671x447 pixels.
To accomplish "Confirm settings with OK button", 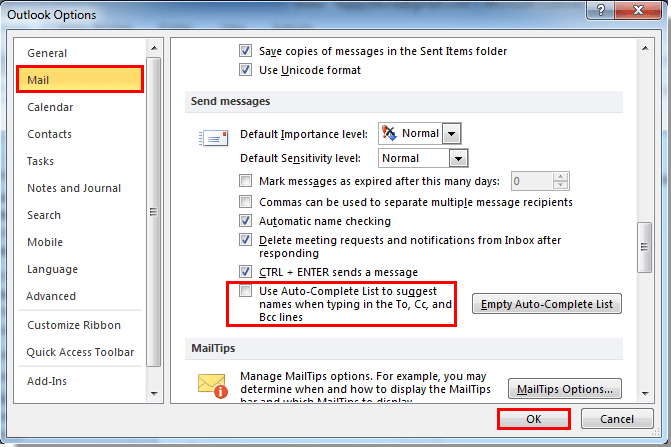I will 534,419.
